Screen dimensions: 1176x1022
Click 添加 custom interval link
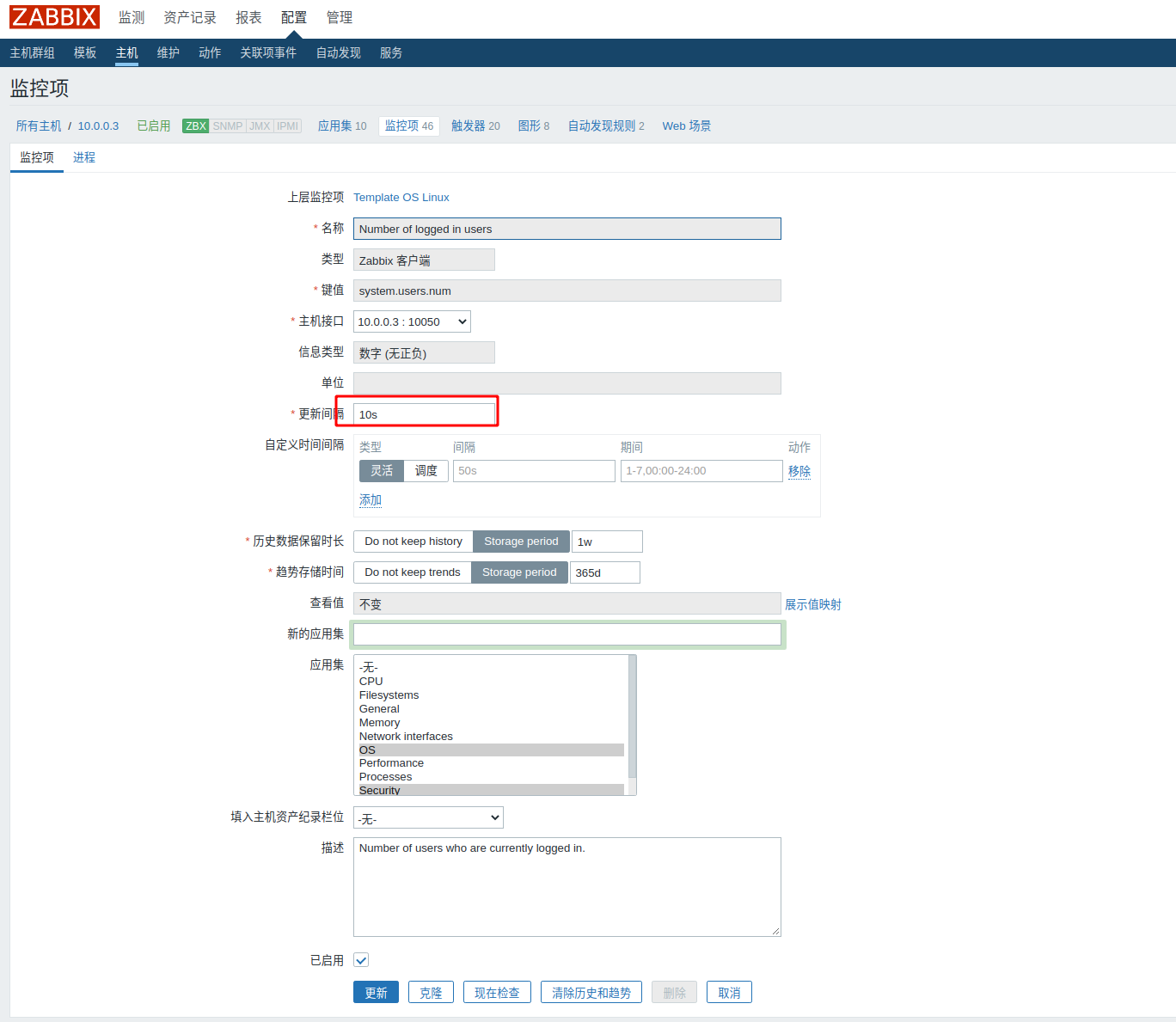point(371,500)
